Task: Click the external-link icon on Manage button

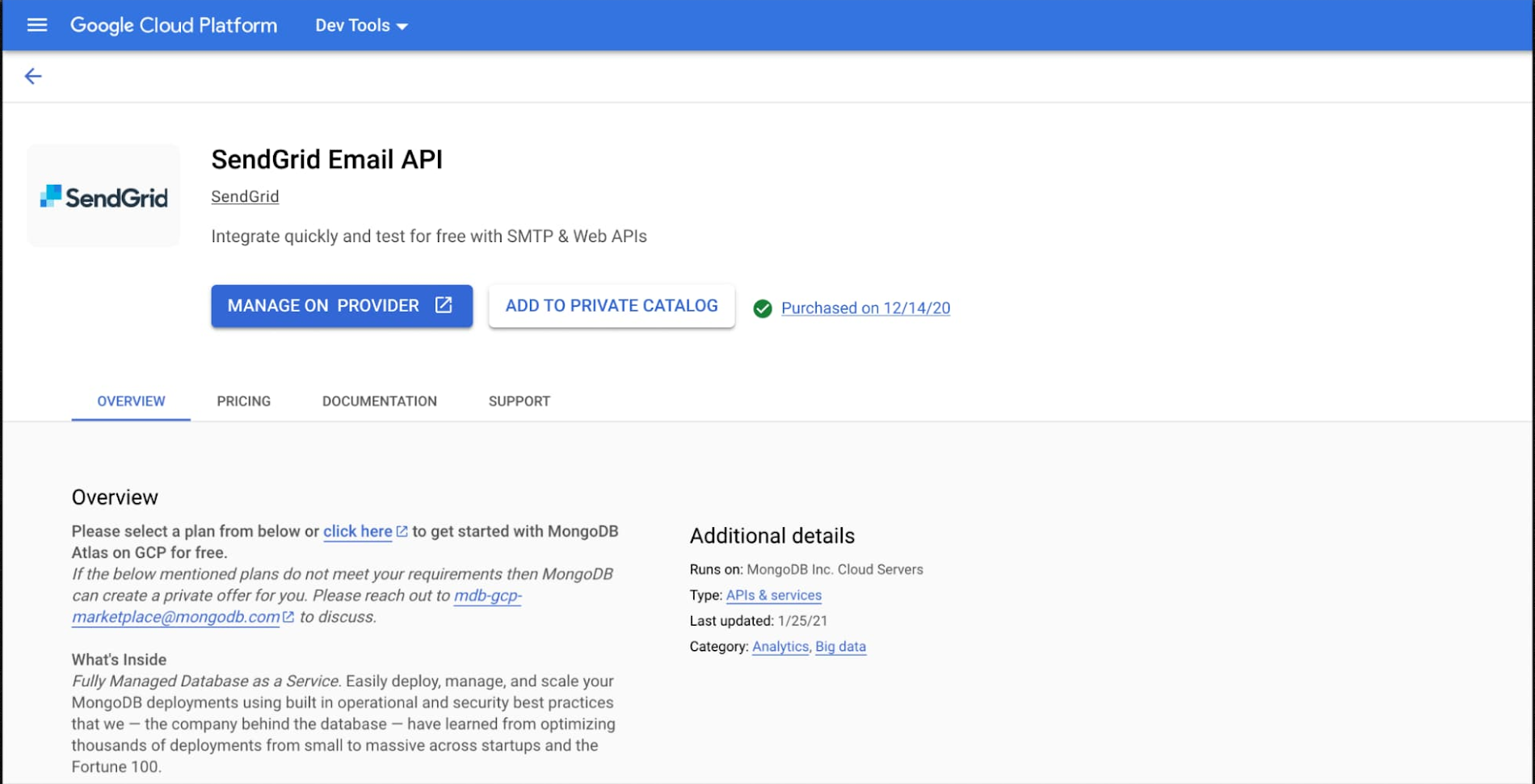Action: click(x=444, y=305)
